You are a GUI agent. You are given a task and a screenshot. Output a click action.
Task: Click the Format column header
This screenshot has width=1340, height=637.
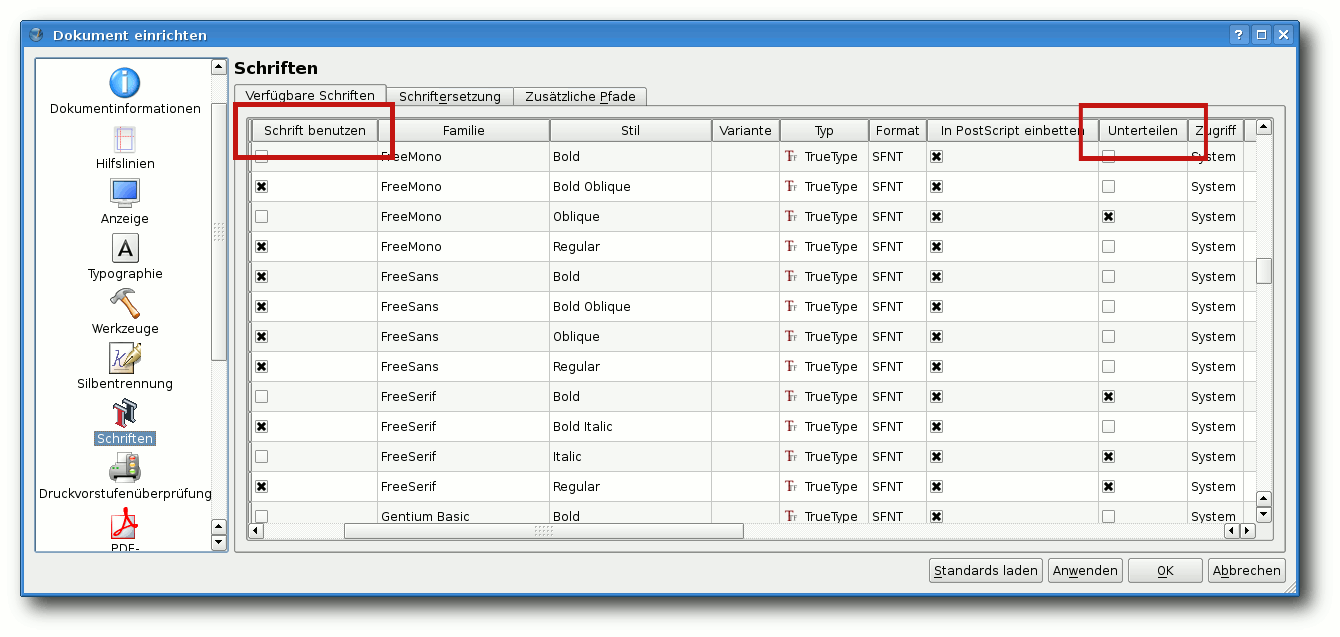[897, 130]
